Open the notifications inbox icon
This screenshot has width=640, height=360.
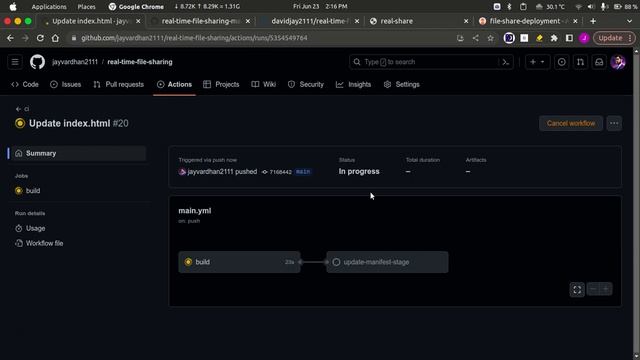pos(599,62)
